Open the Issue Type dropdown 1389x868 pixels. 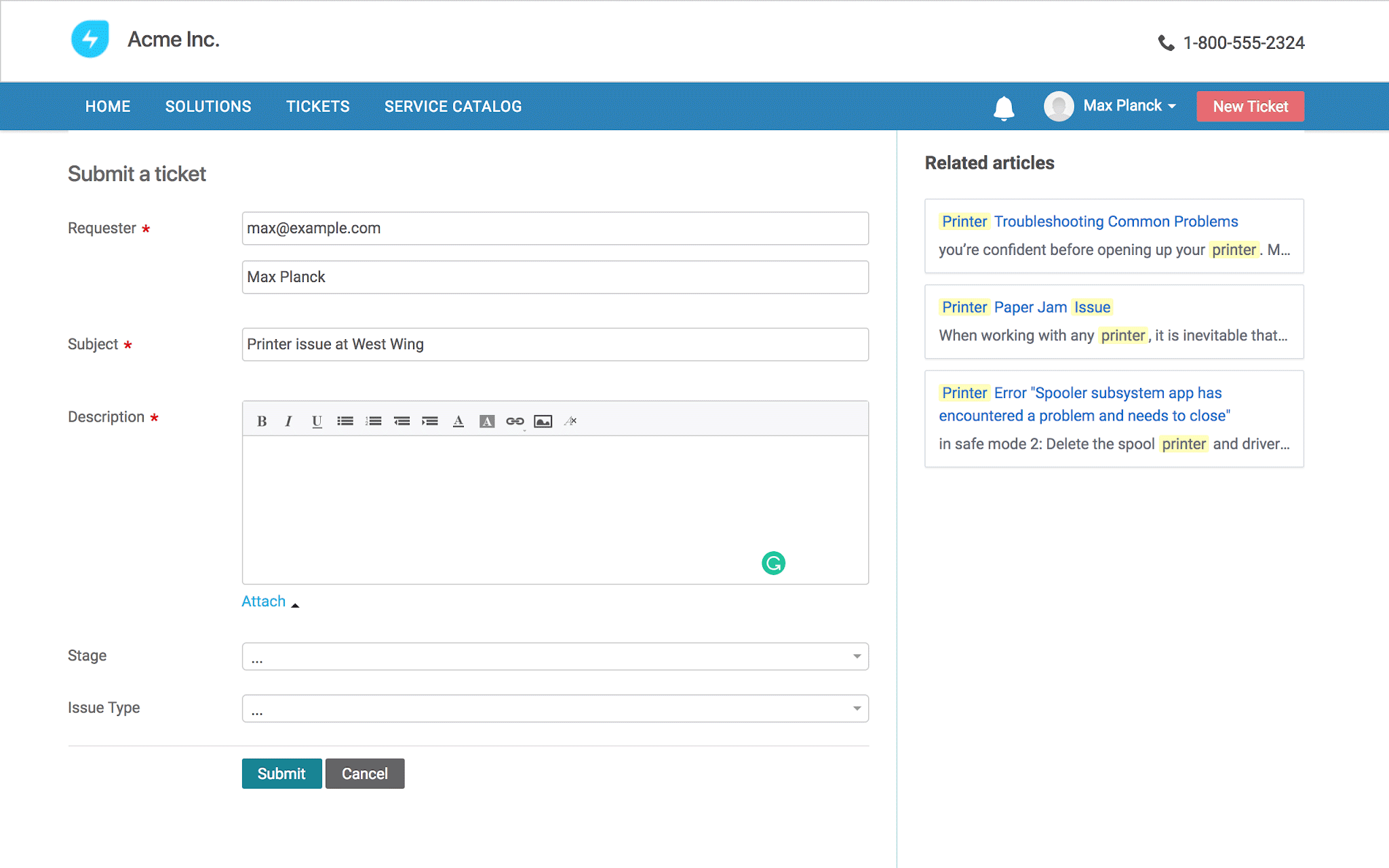coord(555,709)
